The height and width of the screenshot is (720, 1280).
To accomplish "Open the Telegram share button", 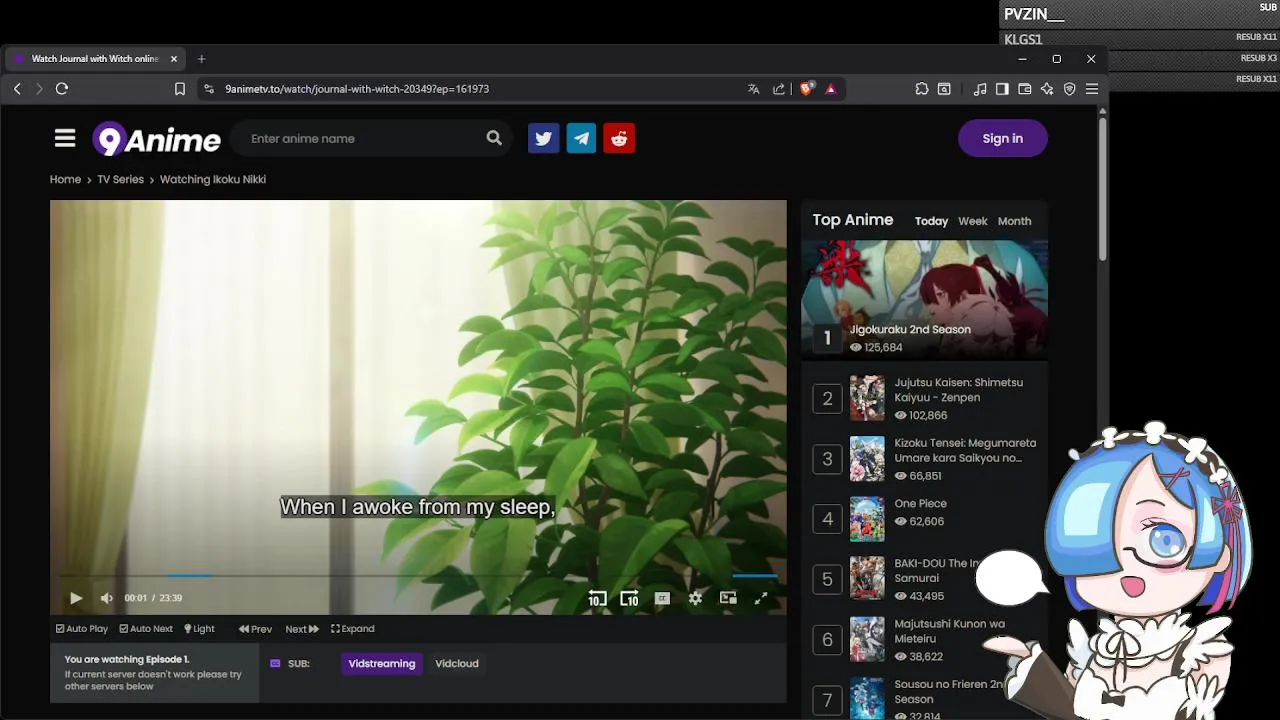I will click(581, 138).
